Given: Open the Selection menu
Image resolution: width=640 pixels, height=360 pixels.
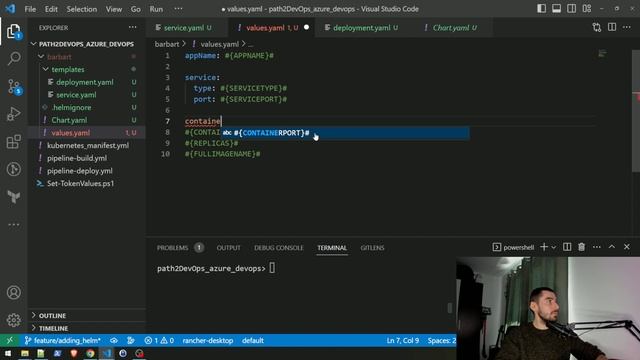Looking at the screenshot, I should click(x=82, y=9).
